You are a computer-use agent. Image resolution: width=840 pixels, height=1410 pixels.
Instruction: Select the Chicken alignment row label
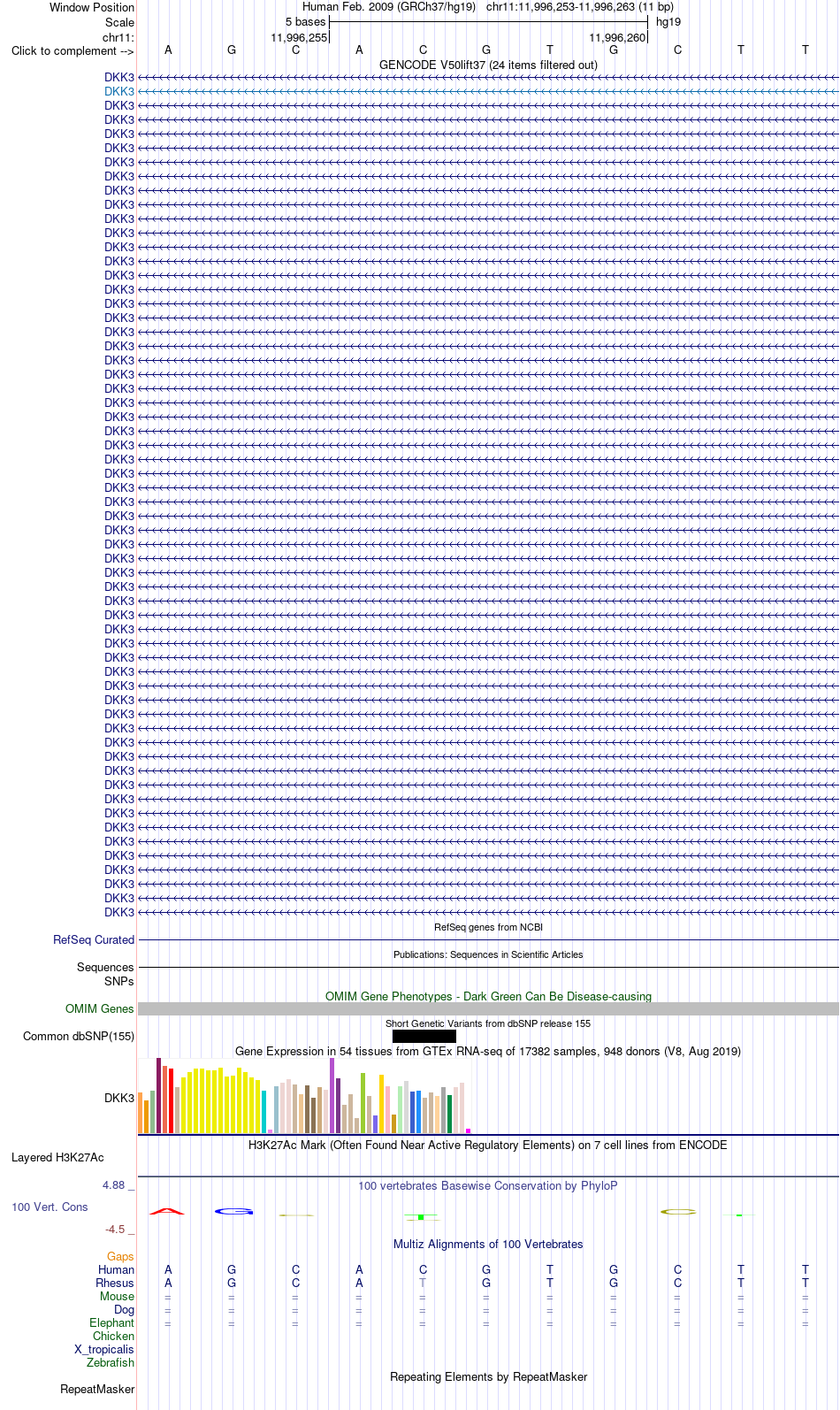[x=113, y=1336]
